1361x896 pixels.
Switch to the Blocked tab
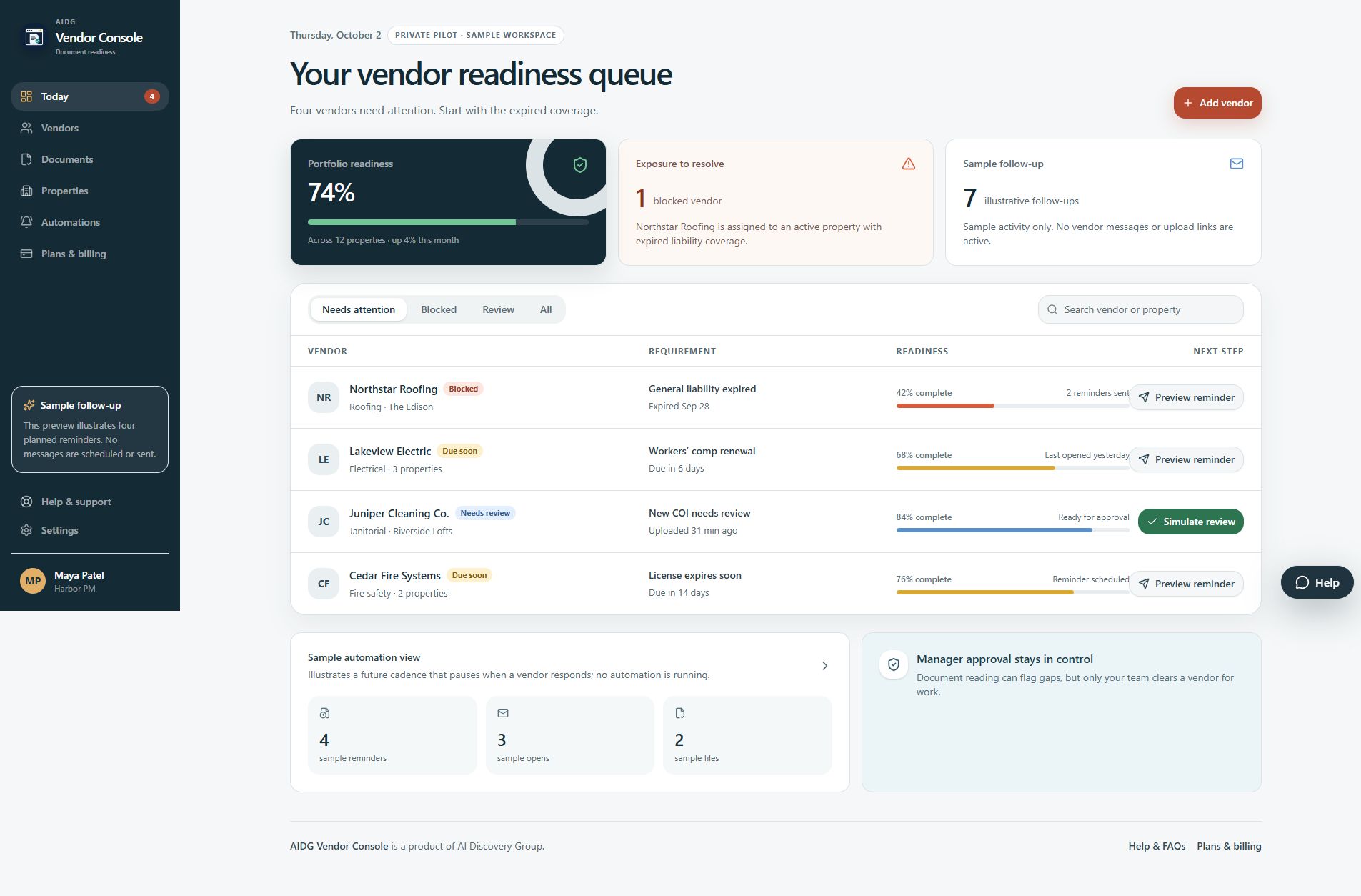click(439, 309)
